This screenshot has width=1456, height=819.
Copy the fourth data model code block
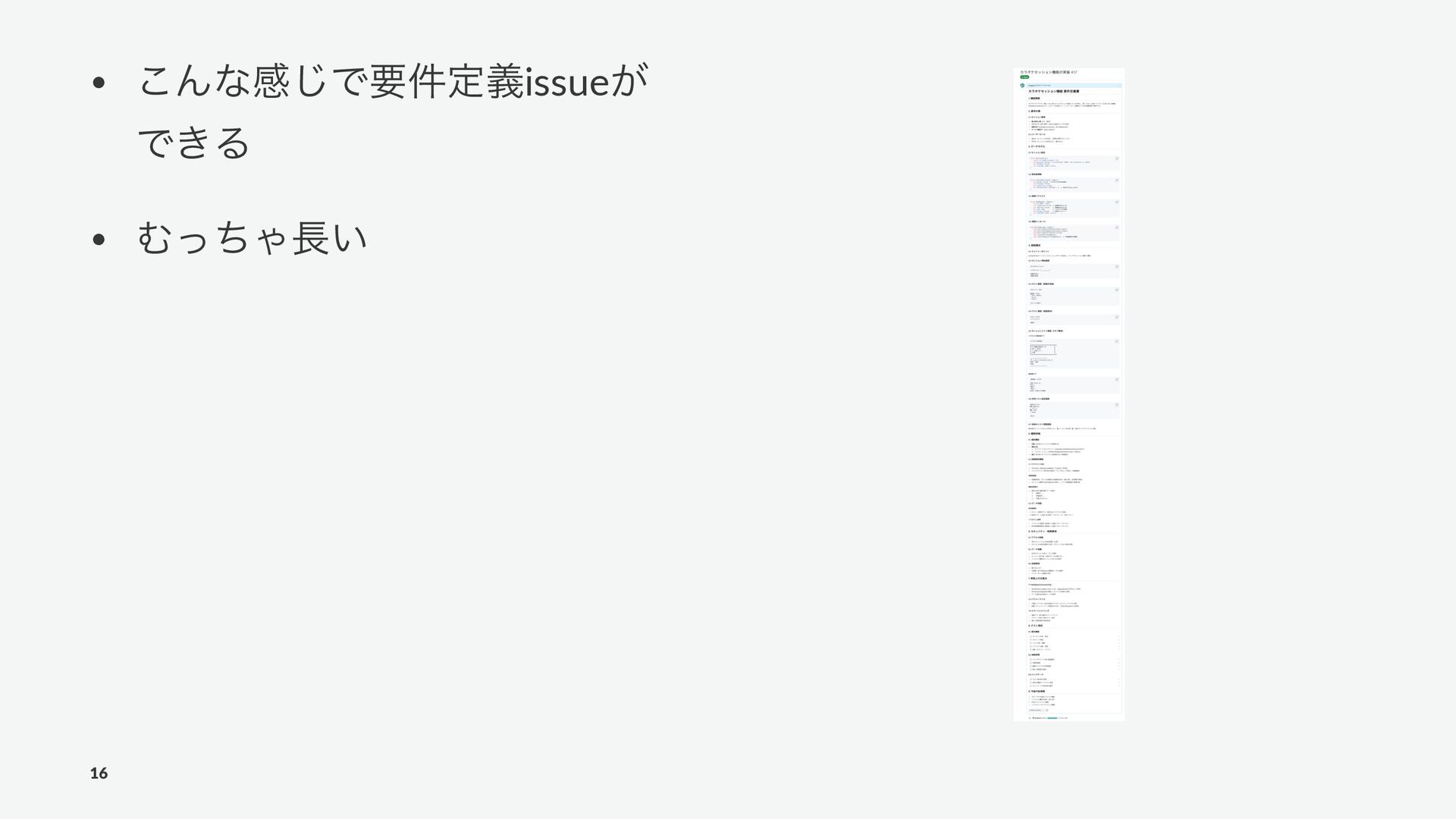click(x=1117, y=227)
